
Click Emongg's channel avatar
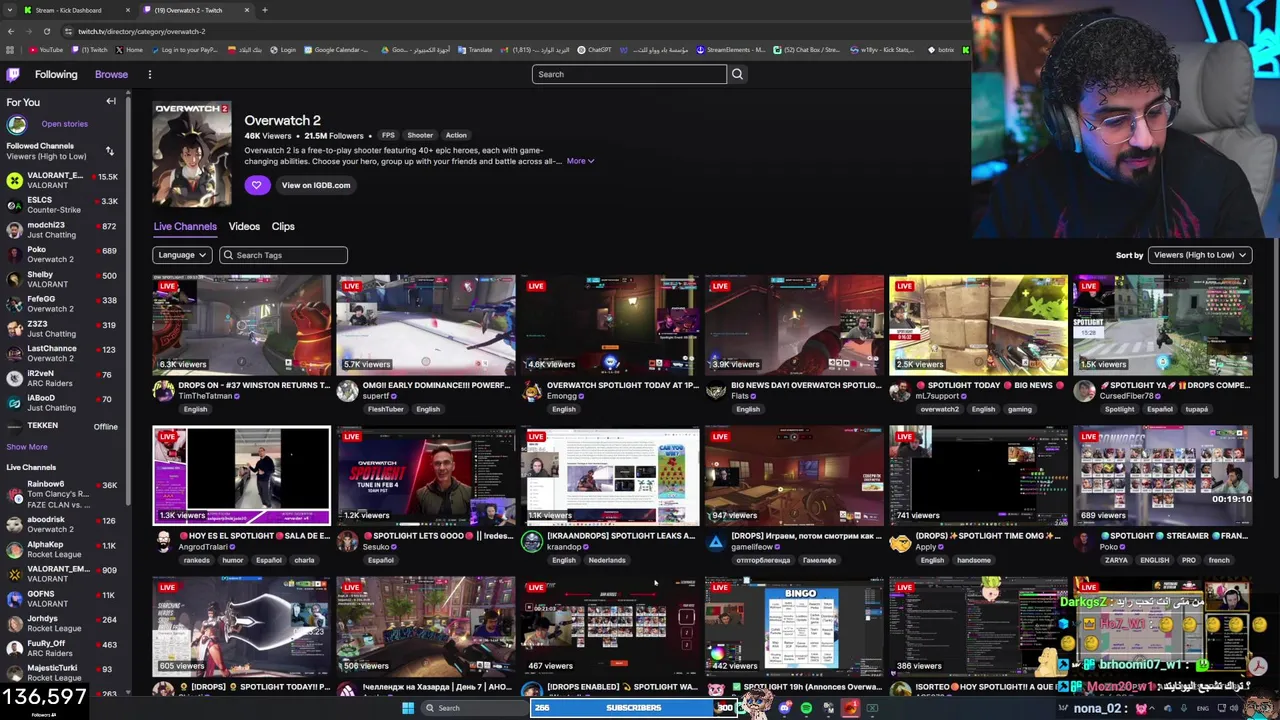coord(531,391)
